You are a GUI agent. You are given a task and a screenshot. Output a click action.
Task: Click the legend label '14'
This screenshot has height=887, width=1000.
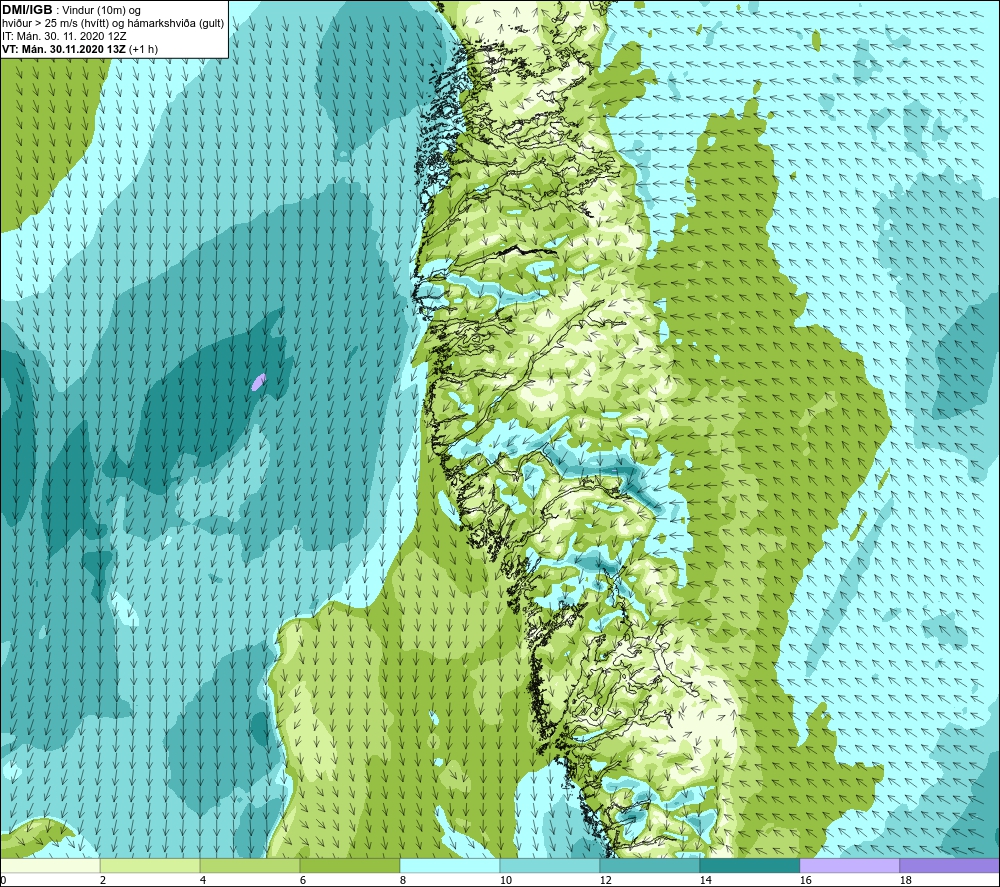(x=705, y=881)
